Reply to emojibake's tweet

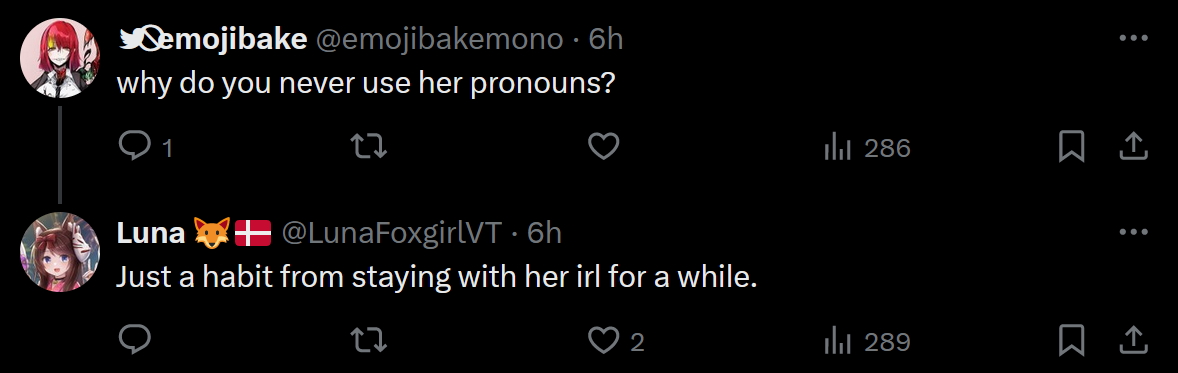coord(146,147)
